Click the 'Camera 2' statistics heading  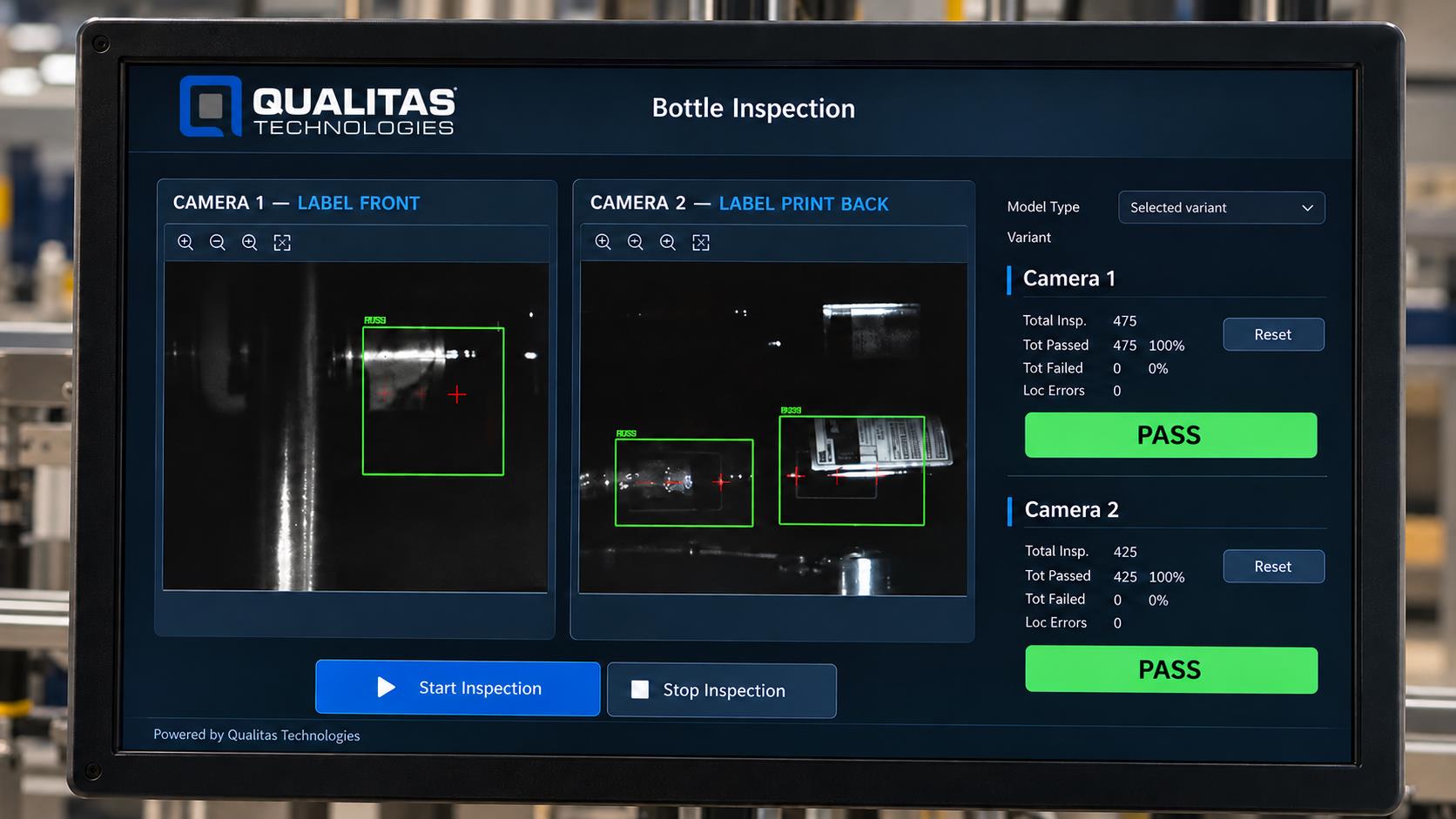pos(1072,510)
